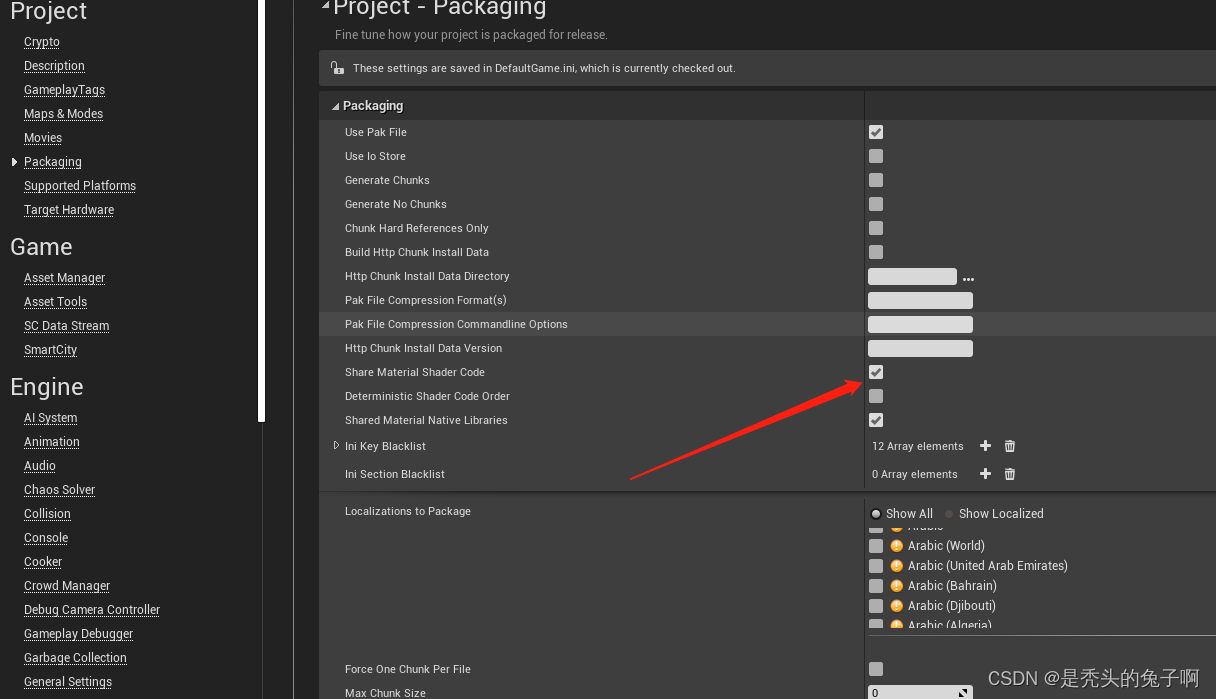The height and width of the screenshot is (699, 1216).
Task: Collapse the Packaging section header
Action: 336,106
